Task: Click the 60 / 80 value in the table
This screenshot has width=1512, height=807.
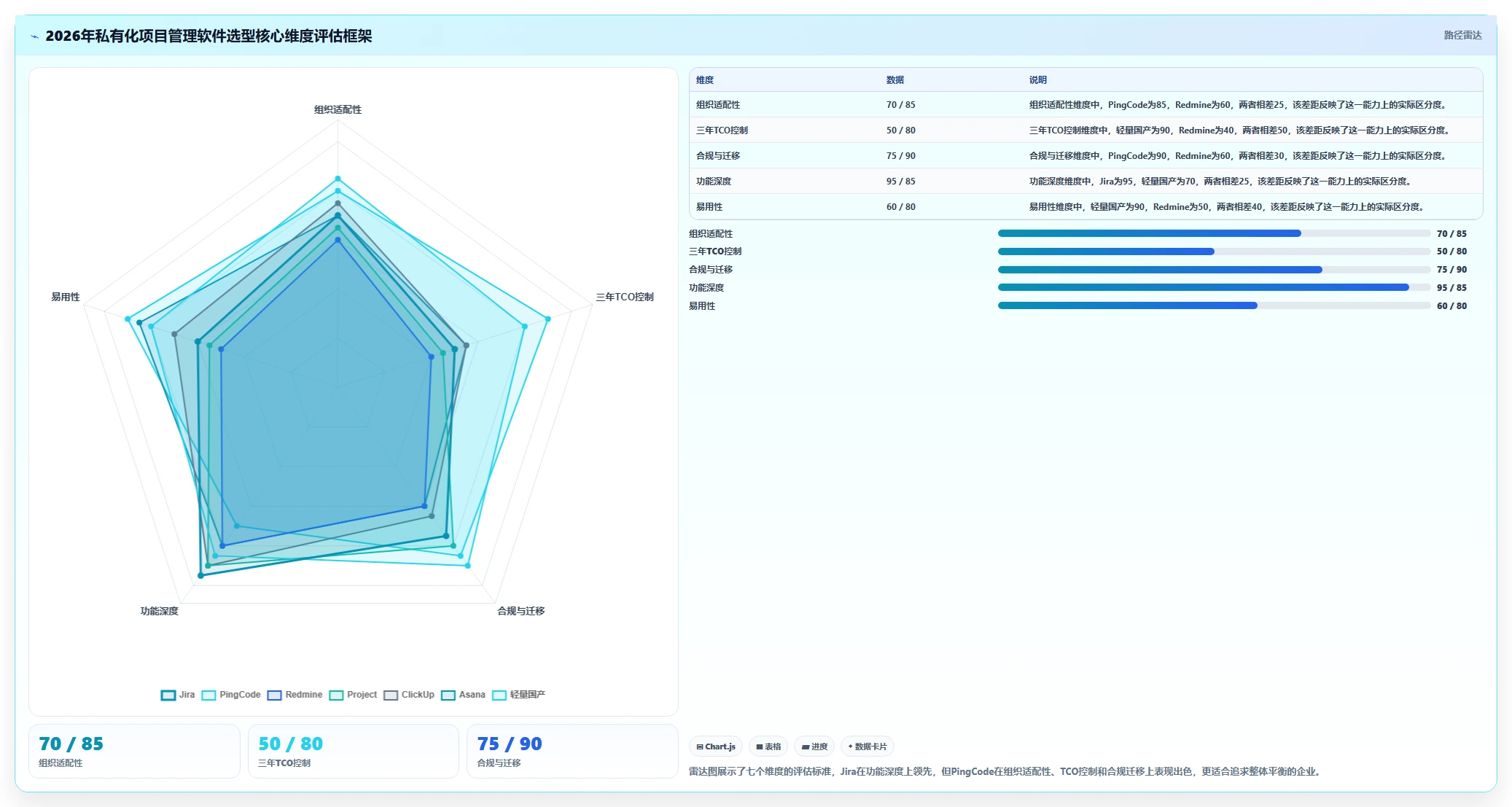Action: [901, 207]
